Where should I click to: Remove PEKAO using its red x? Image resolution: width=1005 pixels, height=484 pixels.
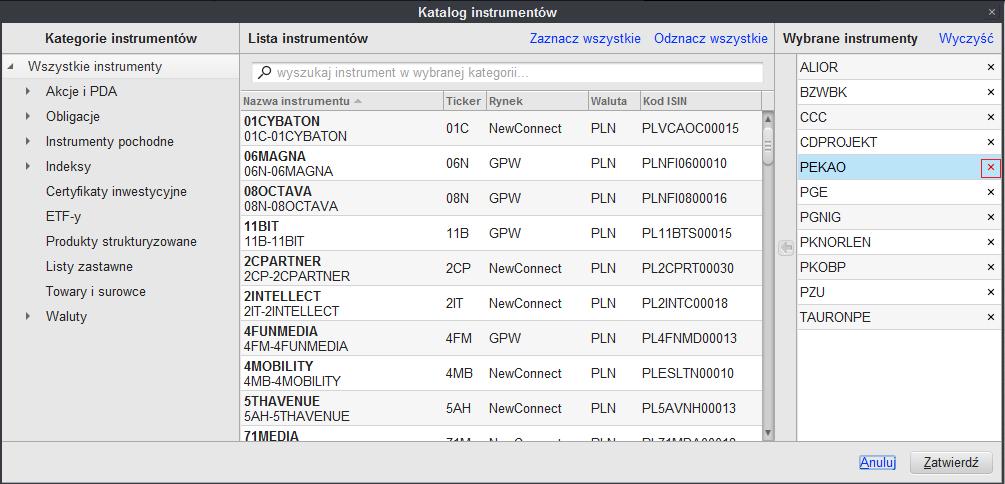tap(990, 167)
